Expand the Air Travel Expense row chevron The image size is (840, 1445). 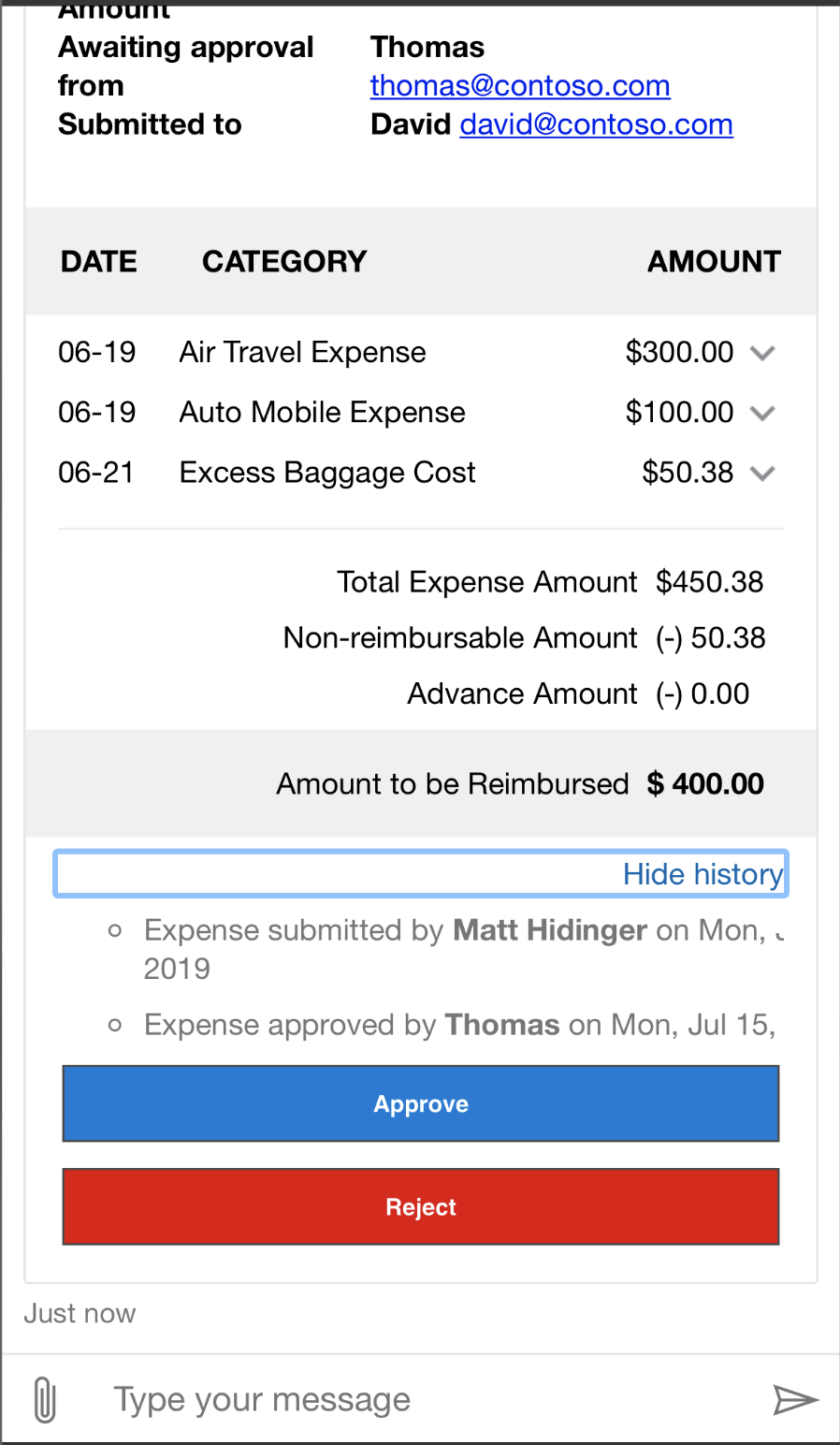[x=763, y=353]
